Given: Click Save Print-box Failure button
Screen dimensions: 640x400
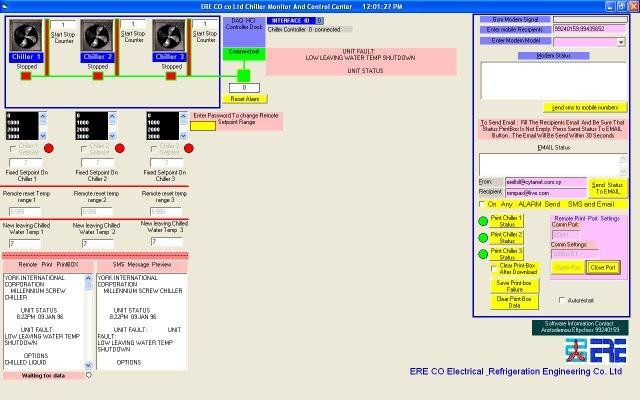Looking at the screenshot, I should 514,286.
